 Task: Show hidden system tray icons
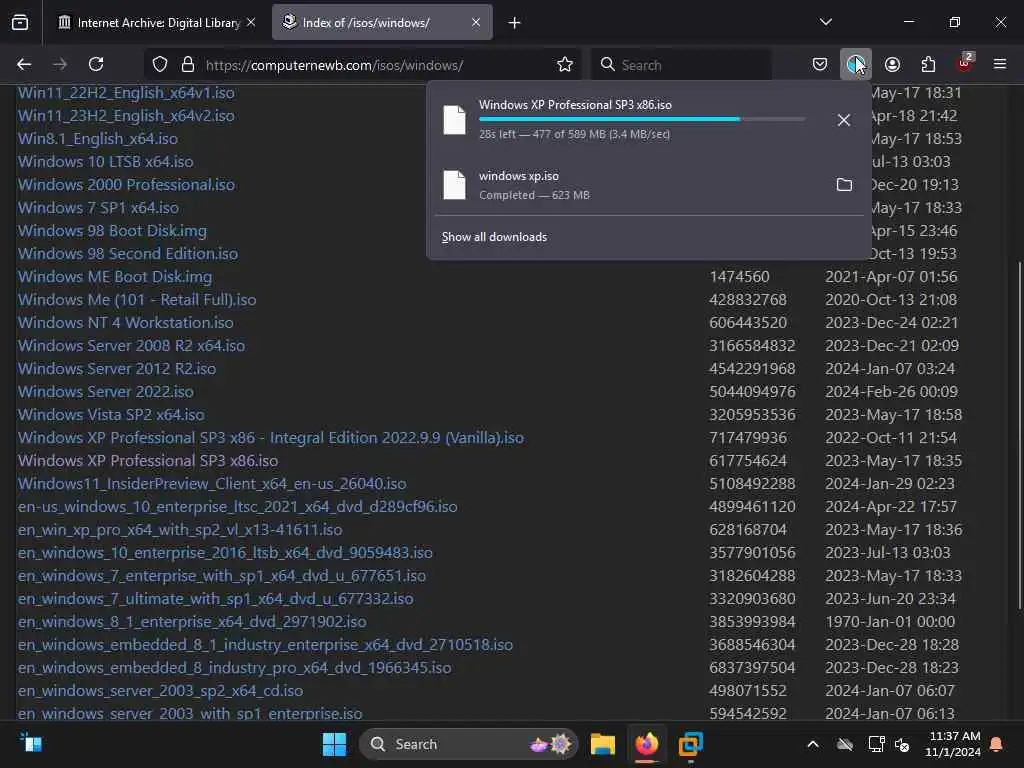coord(813,744)
